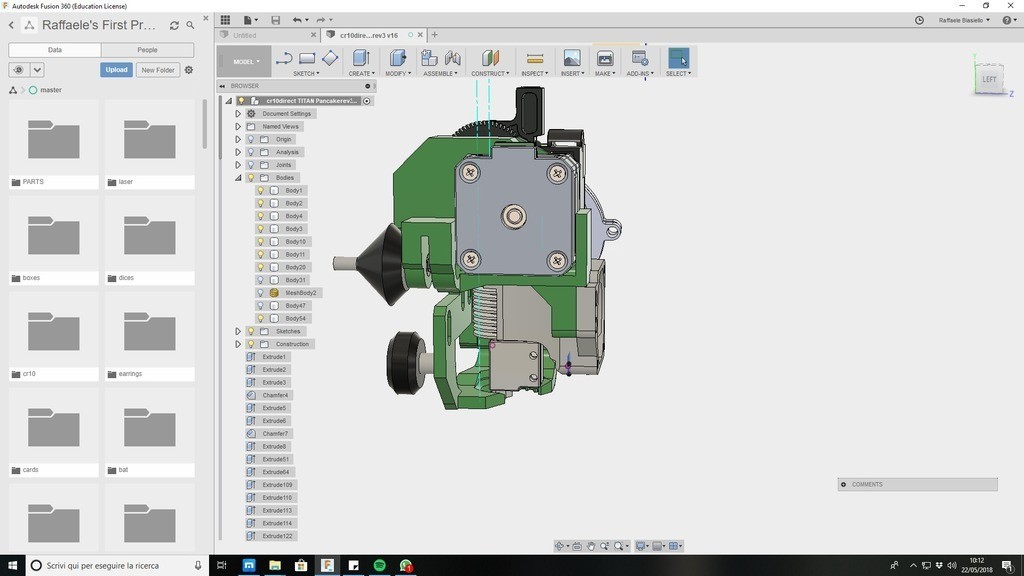Click the Add-Ins scripts icon

click(x=640, y=58)
